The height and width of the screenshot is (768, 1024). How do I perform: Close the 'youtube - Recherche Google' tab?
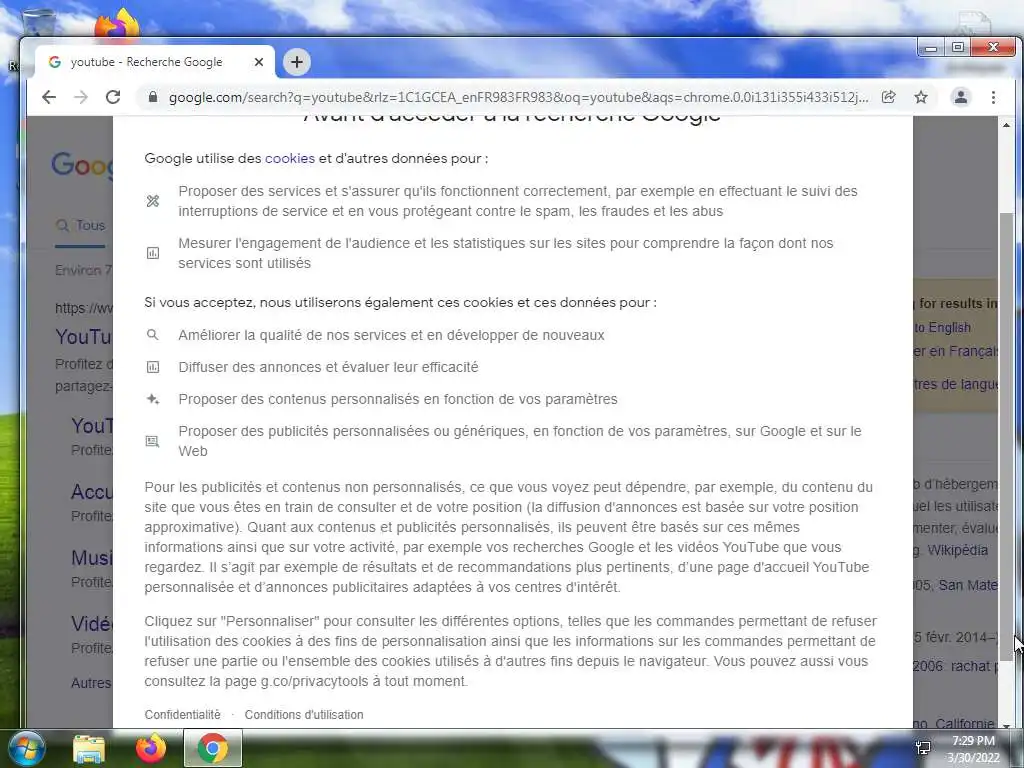259,62
